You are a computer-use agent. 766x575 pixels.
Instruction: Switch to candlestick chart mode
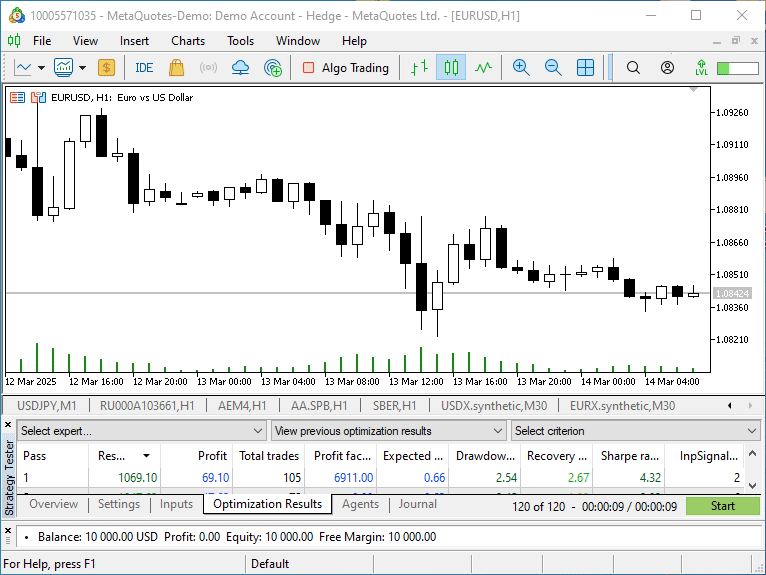point(451,67)
